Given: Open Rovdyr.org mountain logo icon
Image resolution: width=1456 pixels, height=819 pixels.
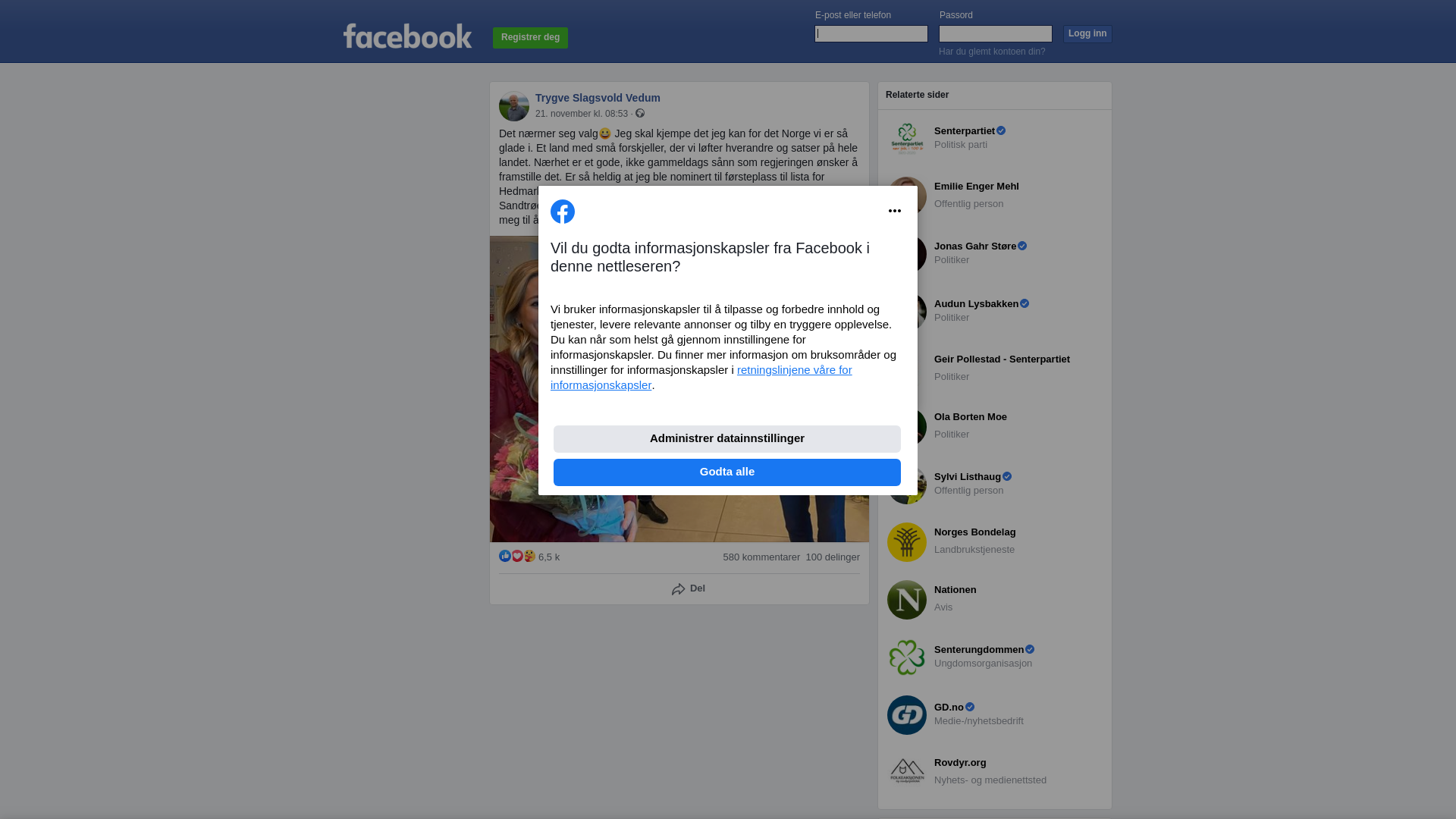Looking at the screenshot, I should 907,773.
